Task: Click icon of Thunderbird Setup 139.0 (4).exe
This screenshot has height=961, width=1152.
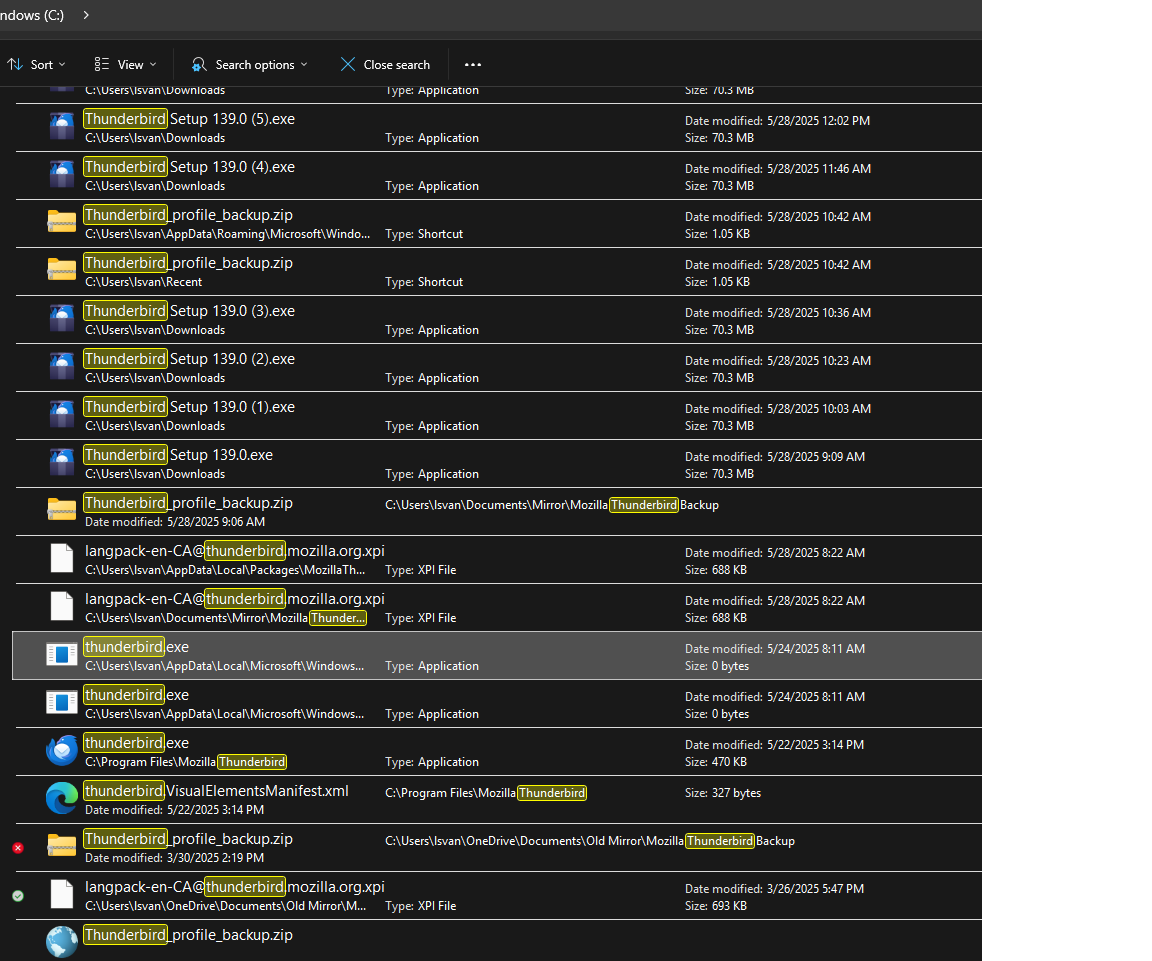Action: coord(62,175)
